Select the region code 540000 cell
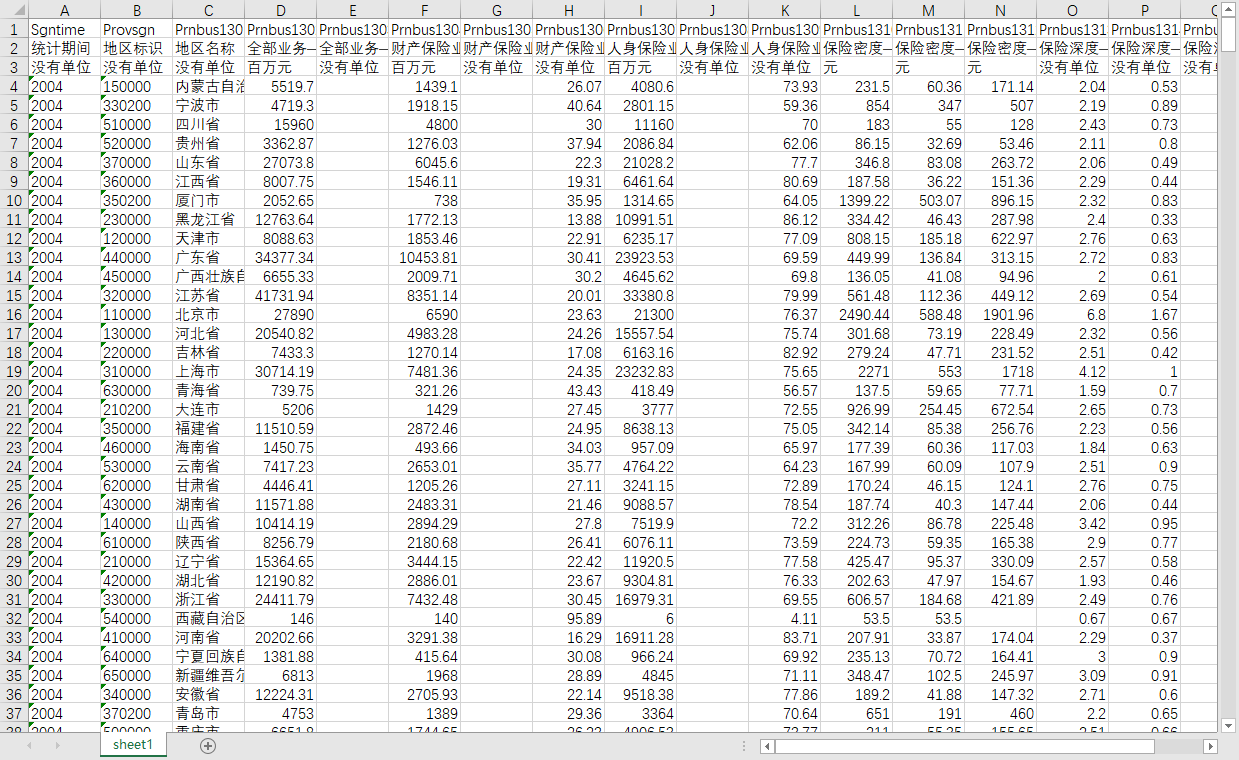1239x760 pixels. pos(136,618)
